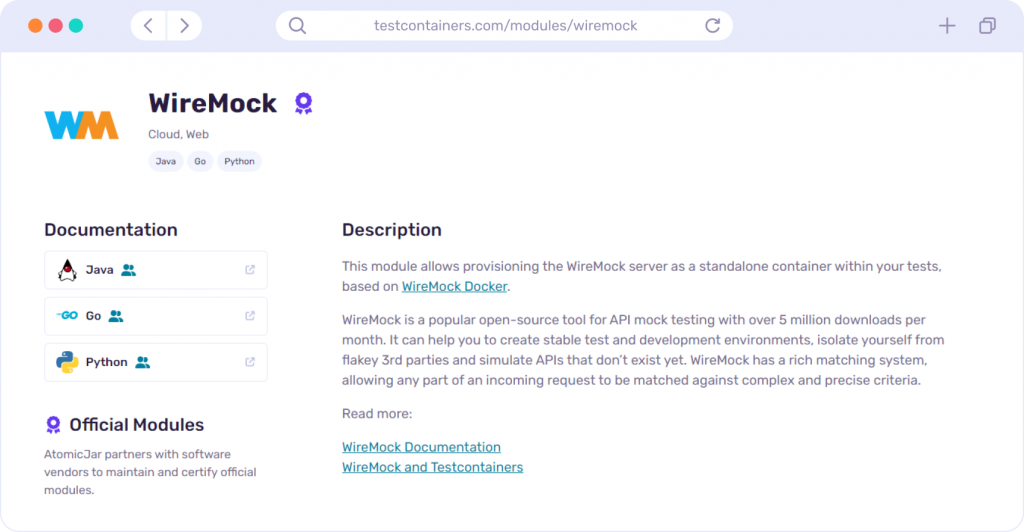The width and height of the screenshot is (1024, 532).
Task: Click the community people icon beside Python
Action: coord(142,362)
